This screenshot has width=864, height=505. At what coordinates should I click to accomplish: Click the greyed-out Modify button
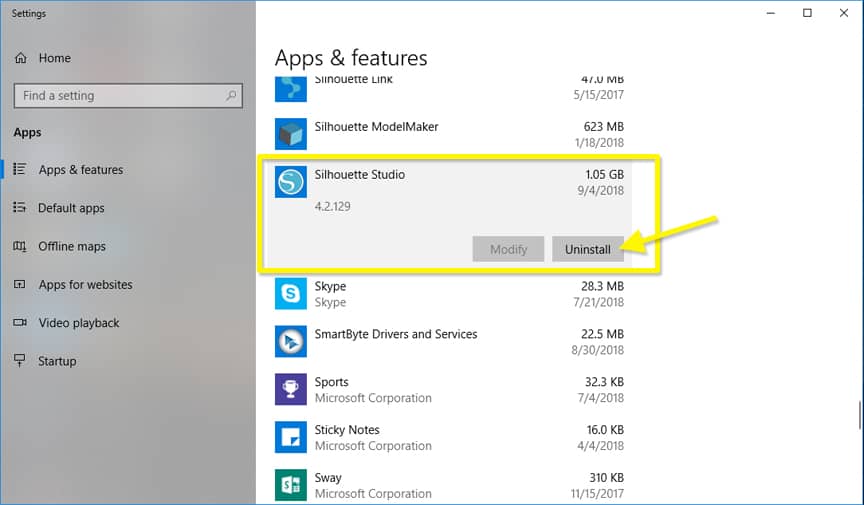click(x=508, y=249)
